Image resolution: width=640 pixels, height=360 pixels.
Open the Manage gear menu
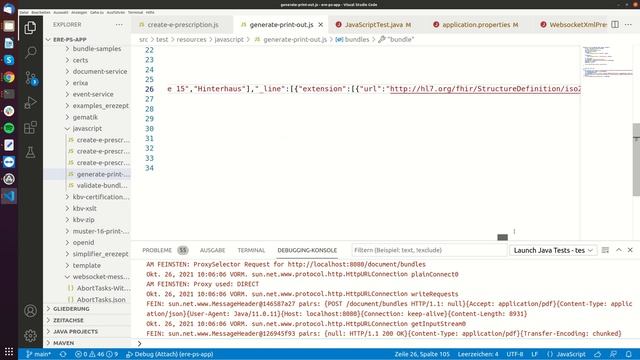point(30,336)
